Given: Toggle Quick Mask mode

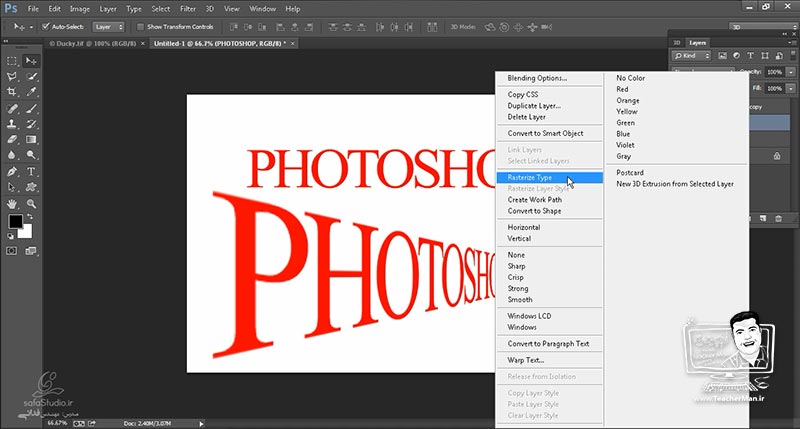Looking at the screenshot, I should (x=12, y=251).
